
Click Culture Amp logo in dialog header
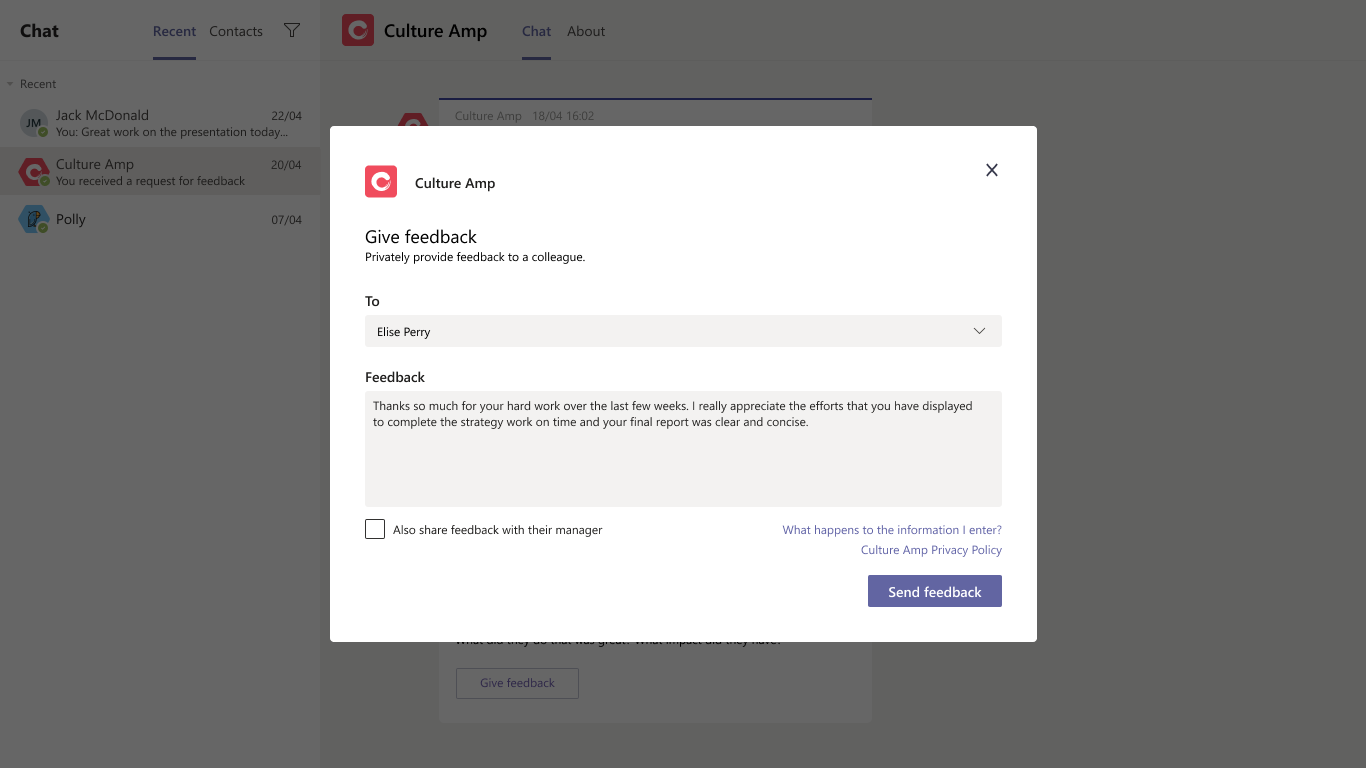tap(381, 182)
